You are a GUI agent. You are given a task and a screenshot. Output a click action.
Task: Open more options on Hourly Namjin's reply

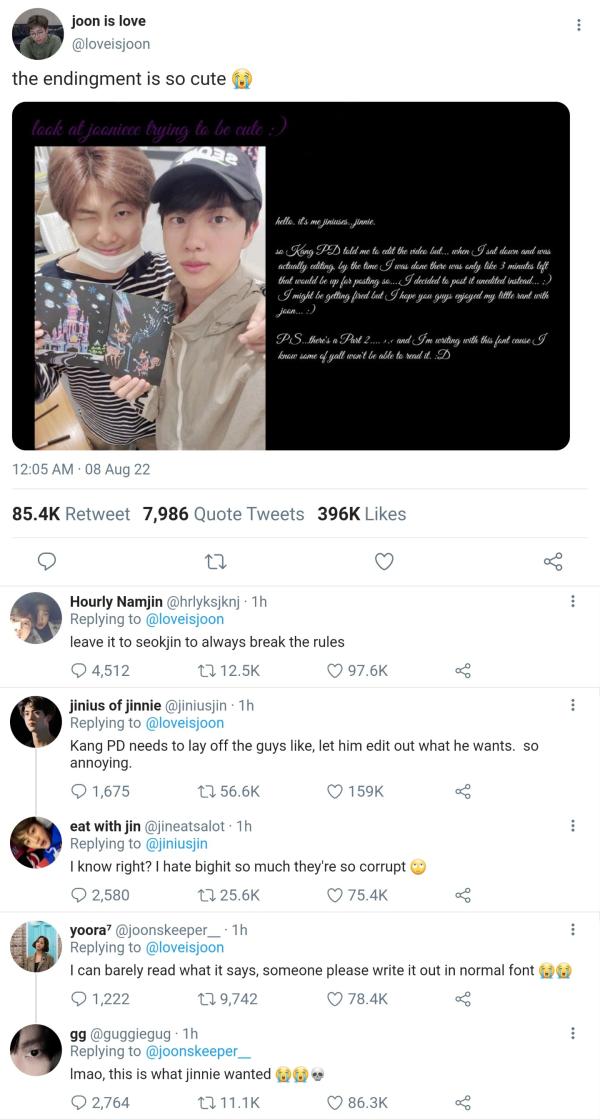tap(572, 602)
